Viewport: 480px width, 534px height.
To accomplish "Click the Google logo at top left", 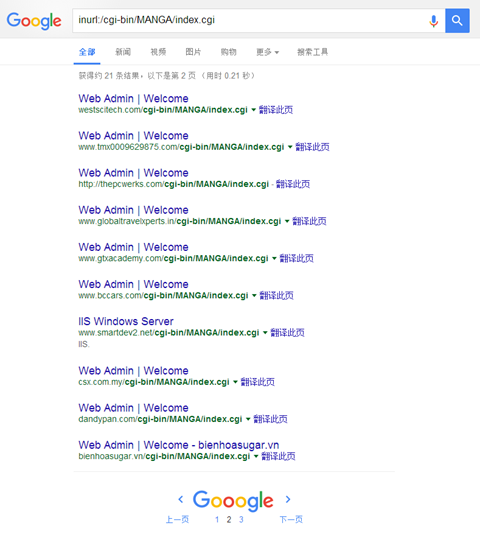I will click(x=34, y=21).
